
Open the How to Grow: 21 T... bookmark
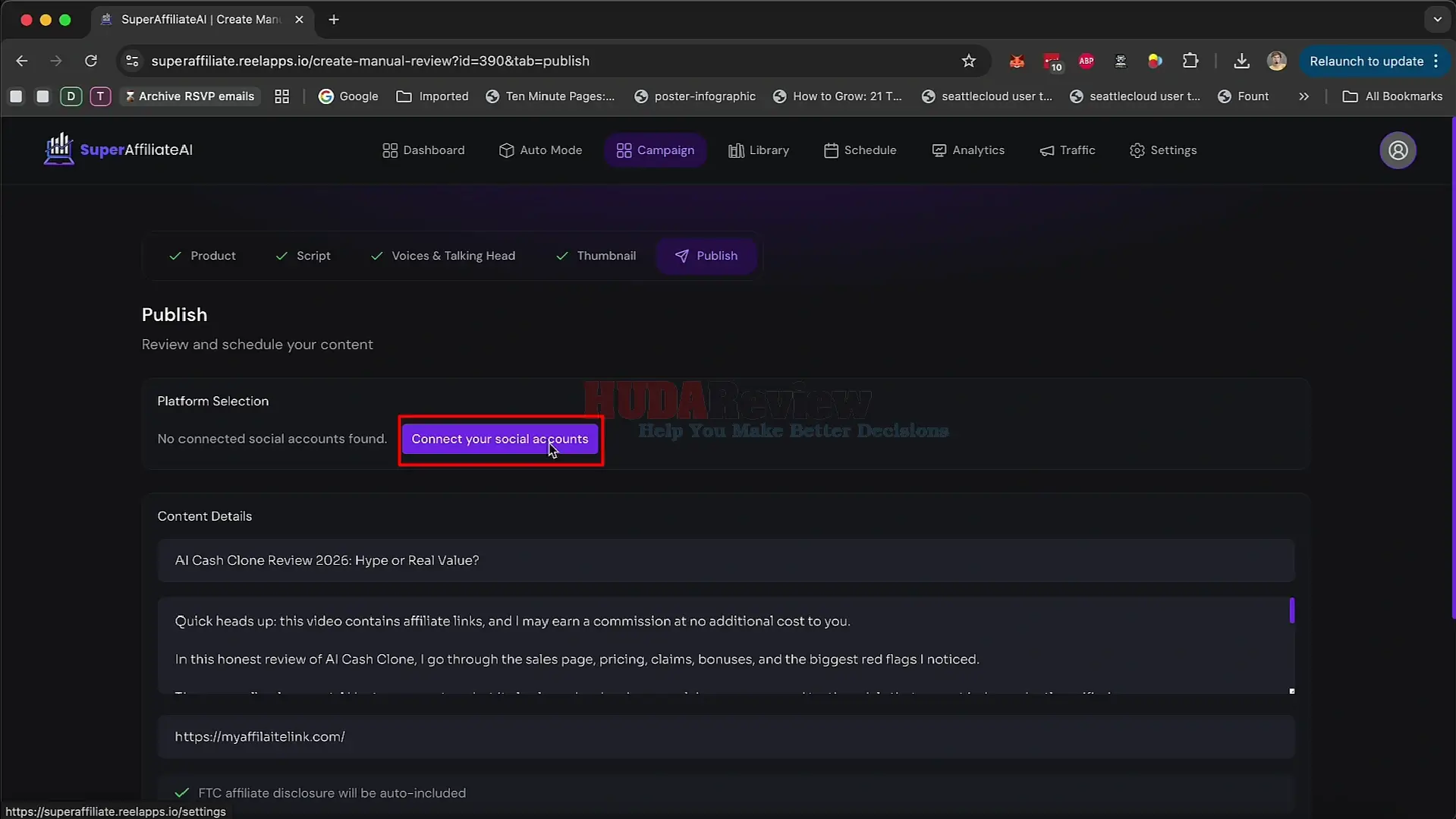[x=838, y=96]
